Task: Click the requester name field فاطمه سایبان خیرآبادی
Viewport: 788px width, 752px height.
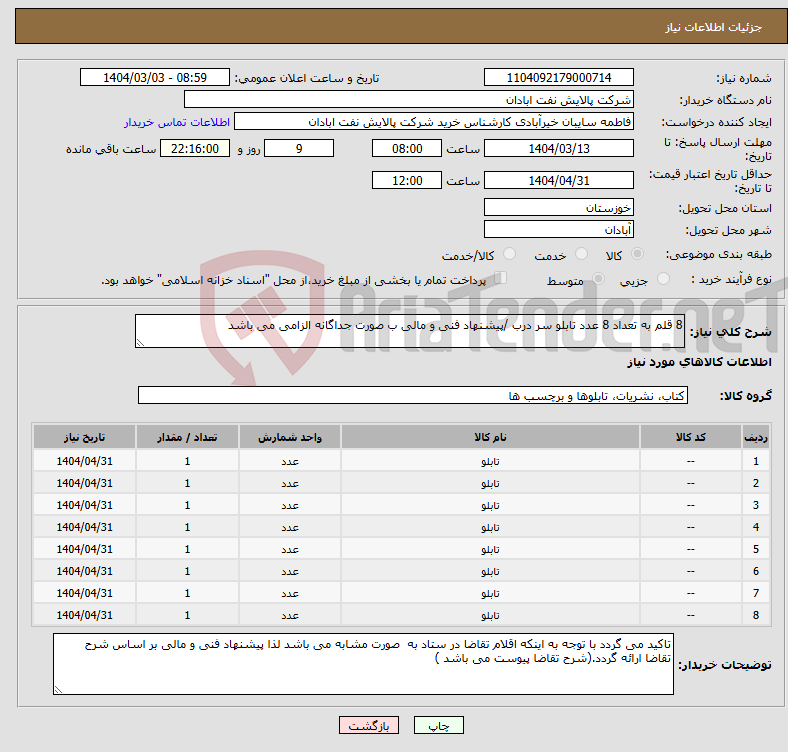Action: pos(434,122)
